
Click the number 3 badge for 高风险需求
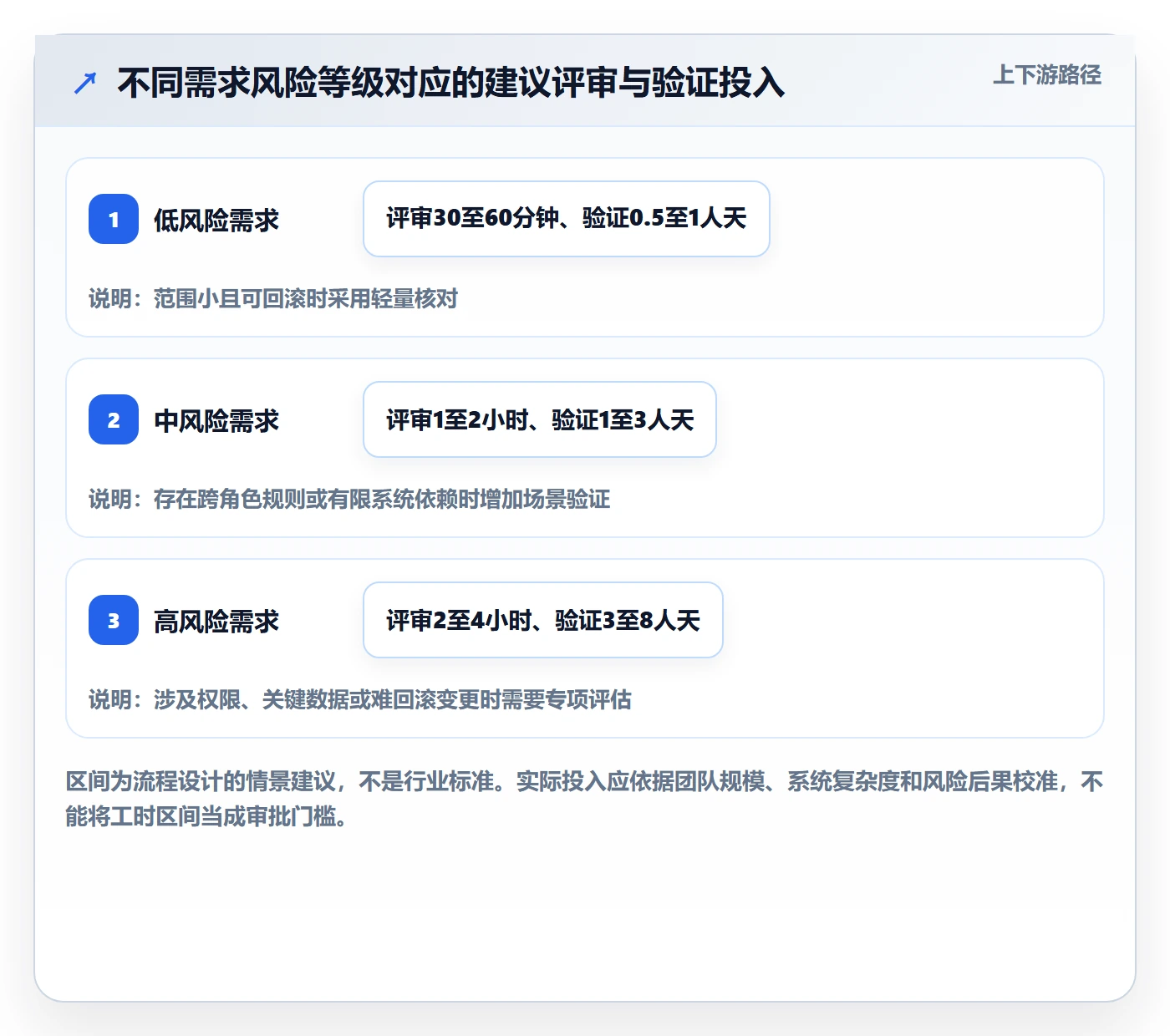[x=114, y=620]
